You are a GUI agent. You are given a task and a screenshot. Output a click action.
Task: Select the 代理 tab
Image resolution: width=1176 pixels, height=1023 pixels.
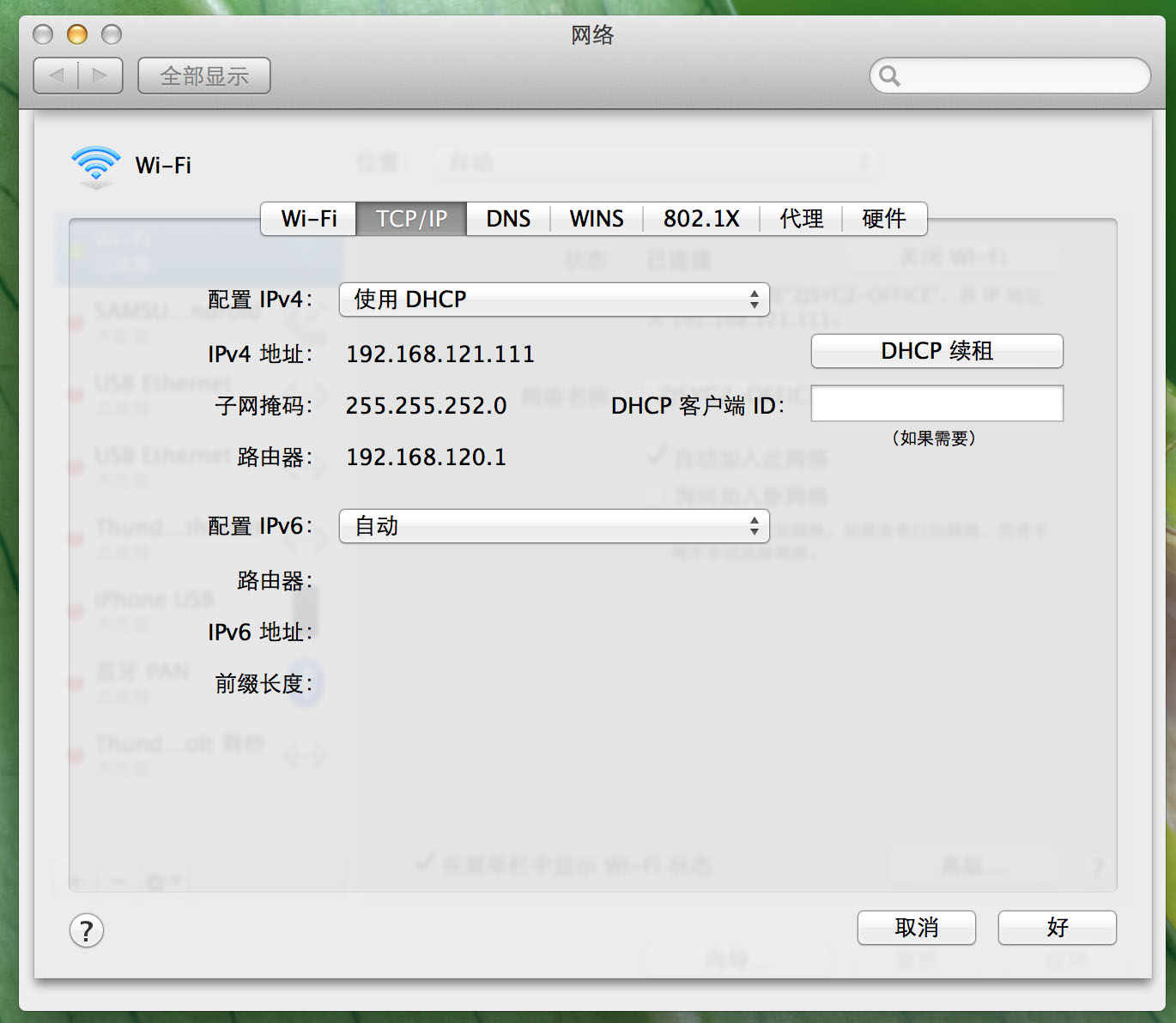coord(801,219)
